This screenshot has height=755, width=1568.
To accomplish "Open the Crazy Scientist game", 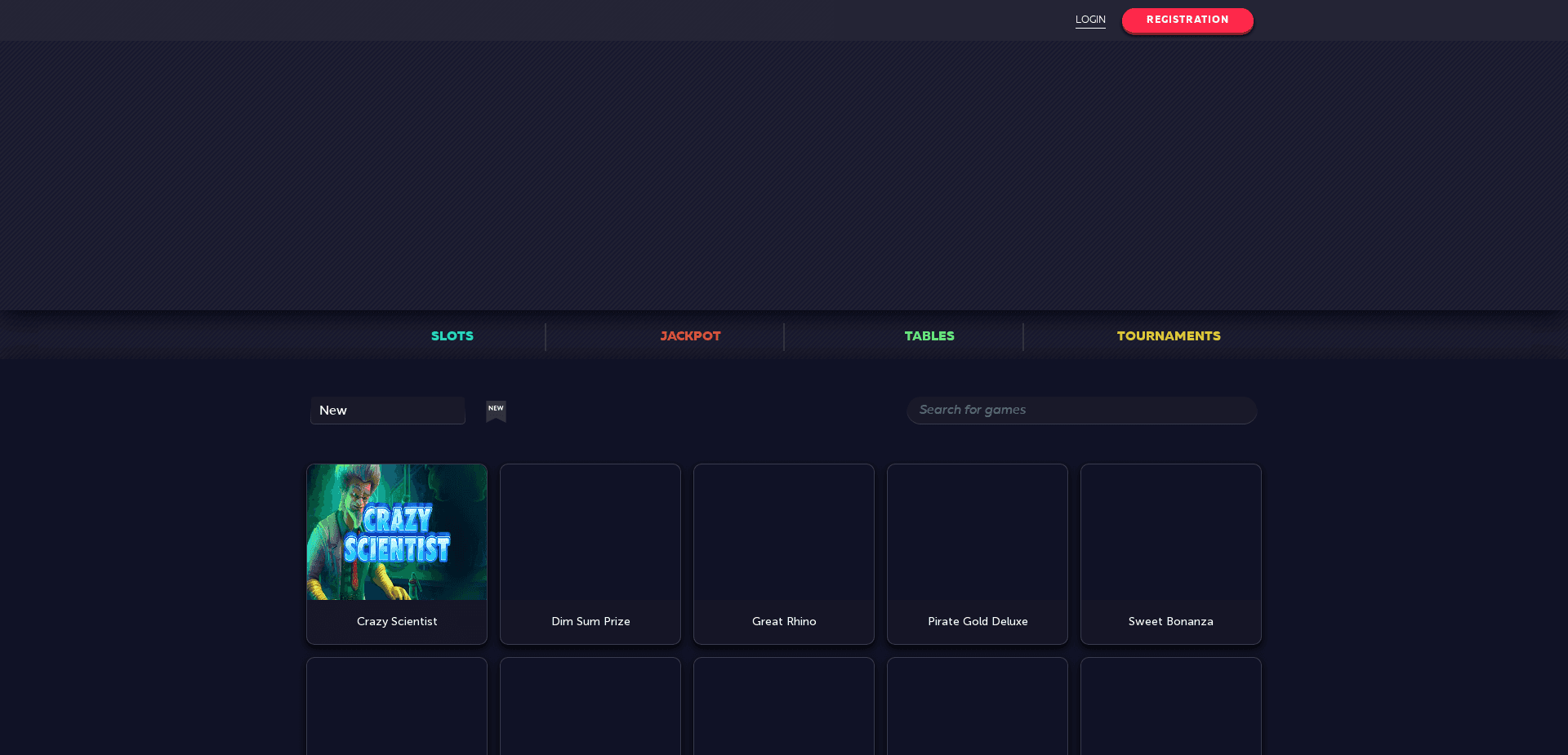I will click(396, 531).
